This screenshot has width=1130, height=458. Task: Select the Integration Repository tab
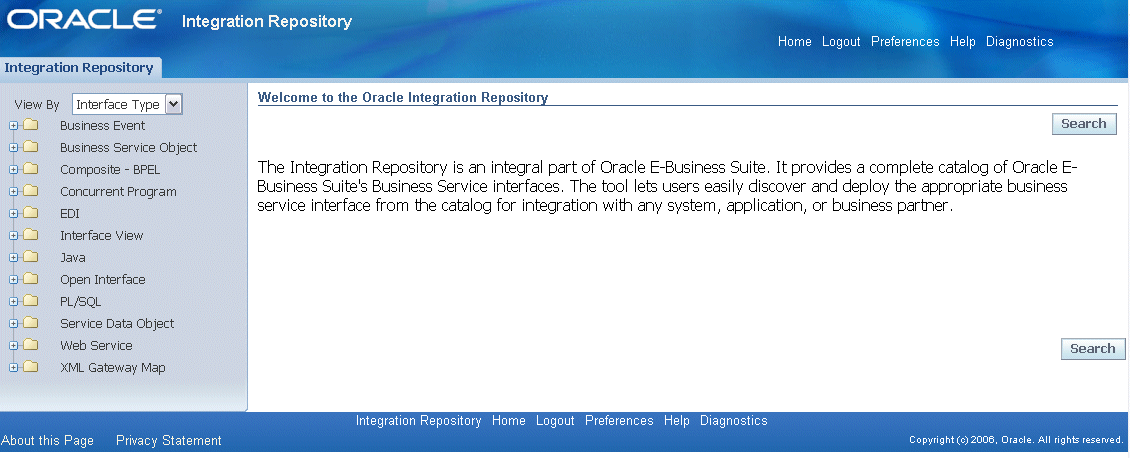[79, 68]
